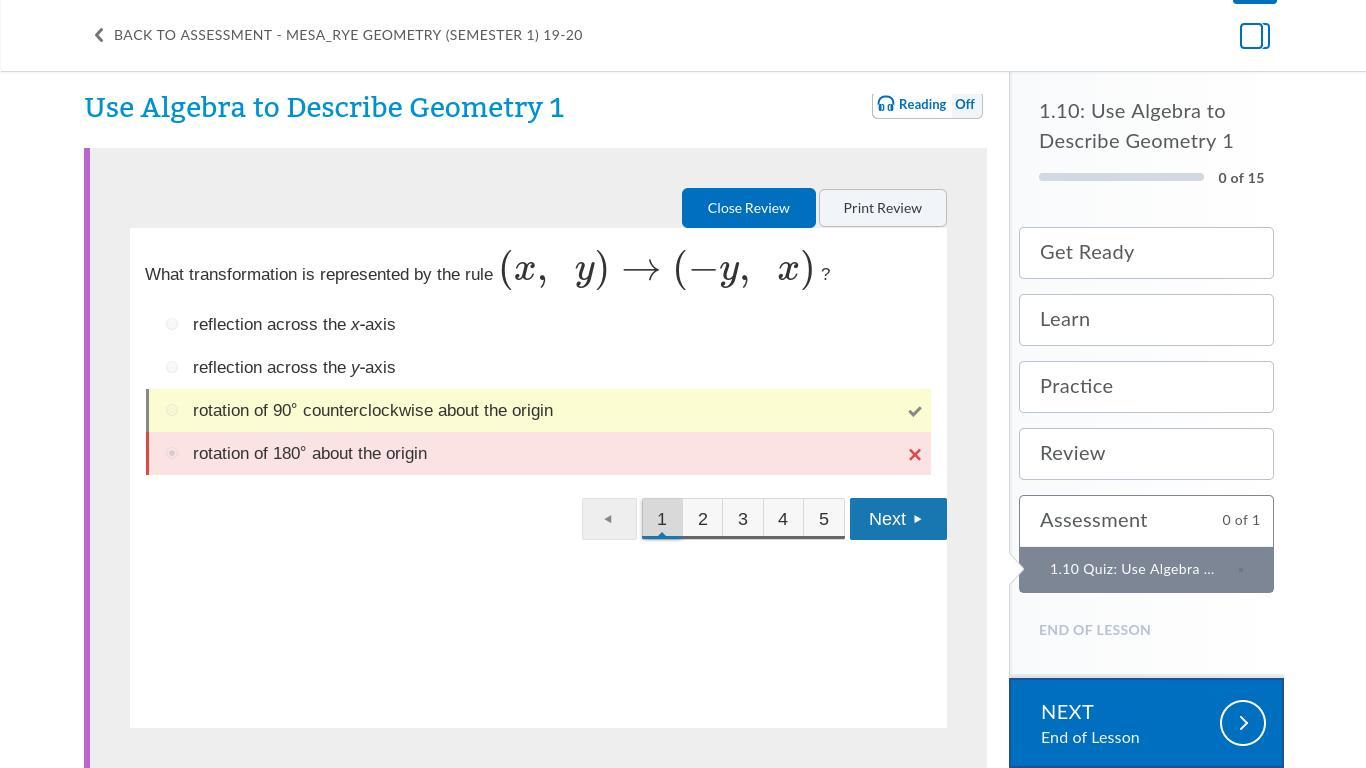Open the 1.10 Quiz item

click(x=1132, y=569)
